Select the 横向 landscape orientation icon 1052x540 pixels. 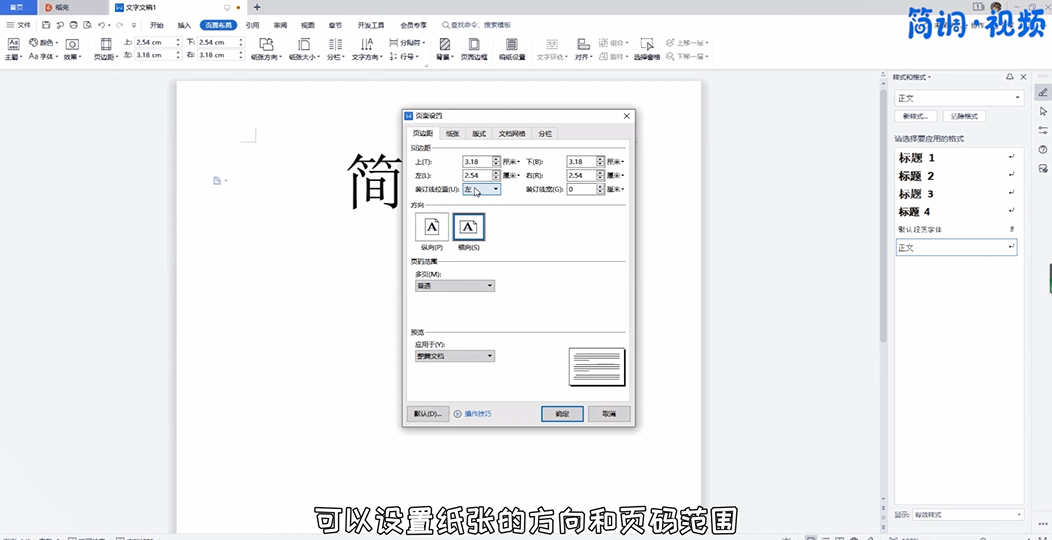(x=468, y=227)
